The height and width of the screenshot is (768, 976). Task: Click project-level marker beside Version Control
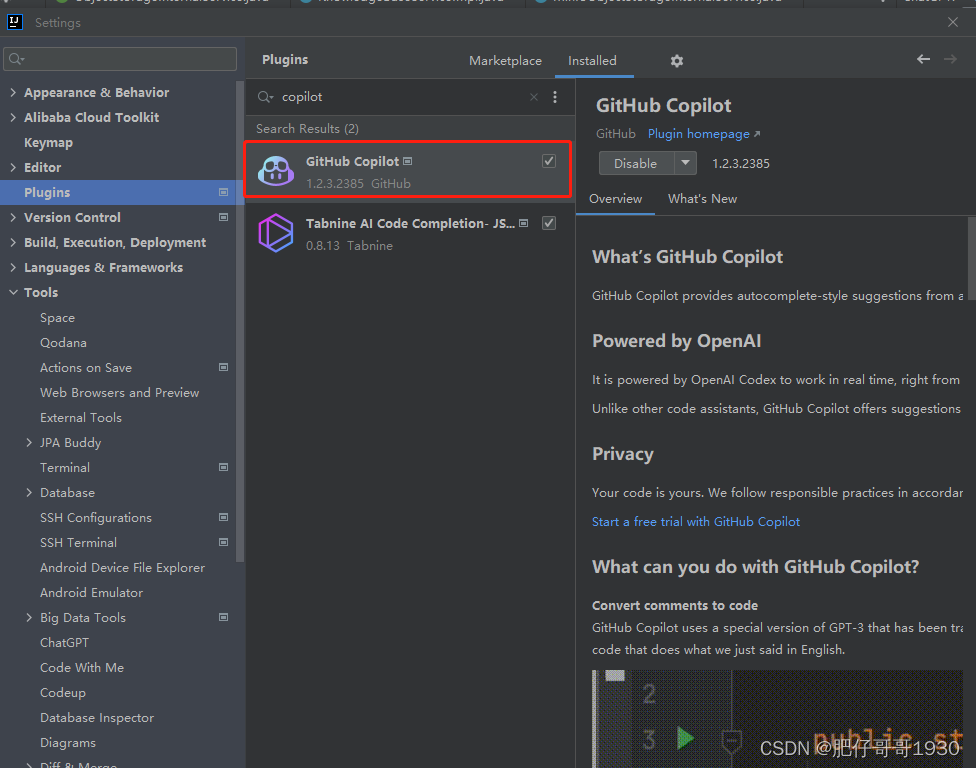pos(223,217)
